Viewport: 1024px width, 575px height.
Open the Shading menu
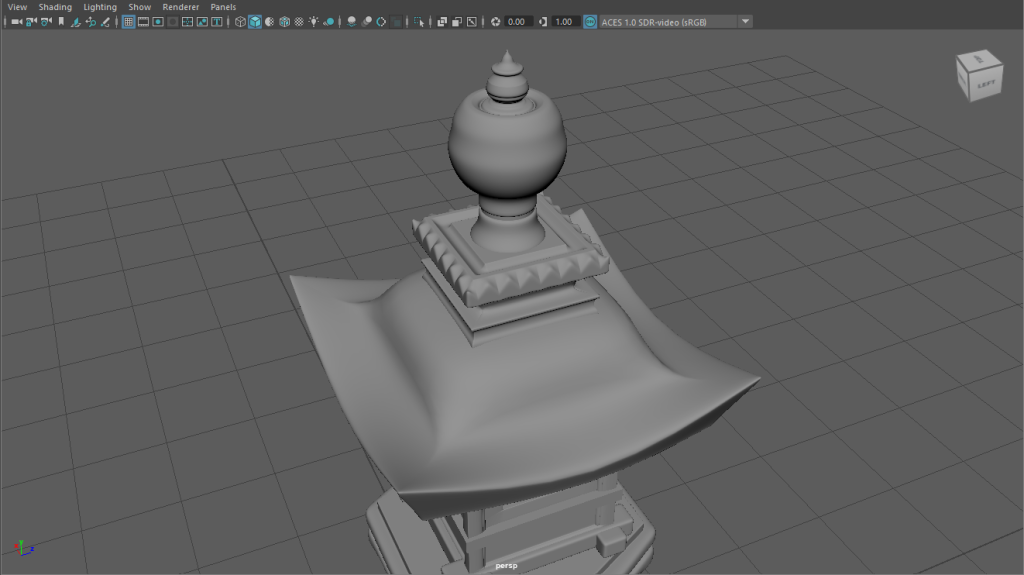(x=55, y=7)
